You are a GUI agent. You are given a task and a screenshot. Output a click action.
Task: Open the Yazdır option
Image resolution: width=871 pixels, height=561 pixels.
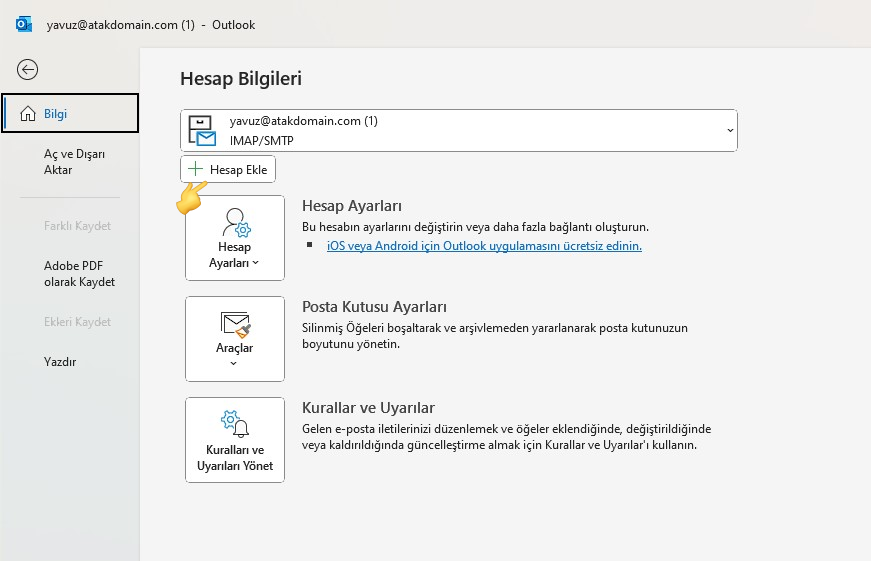[60, 362]
